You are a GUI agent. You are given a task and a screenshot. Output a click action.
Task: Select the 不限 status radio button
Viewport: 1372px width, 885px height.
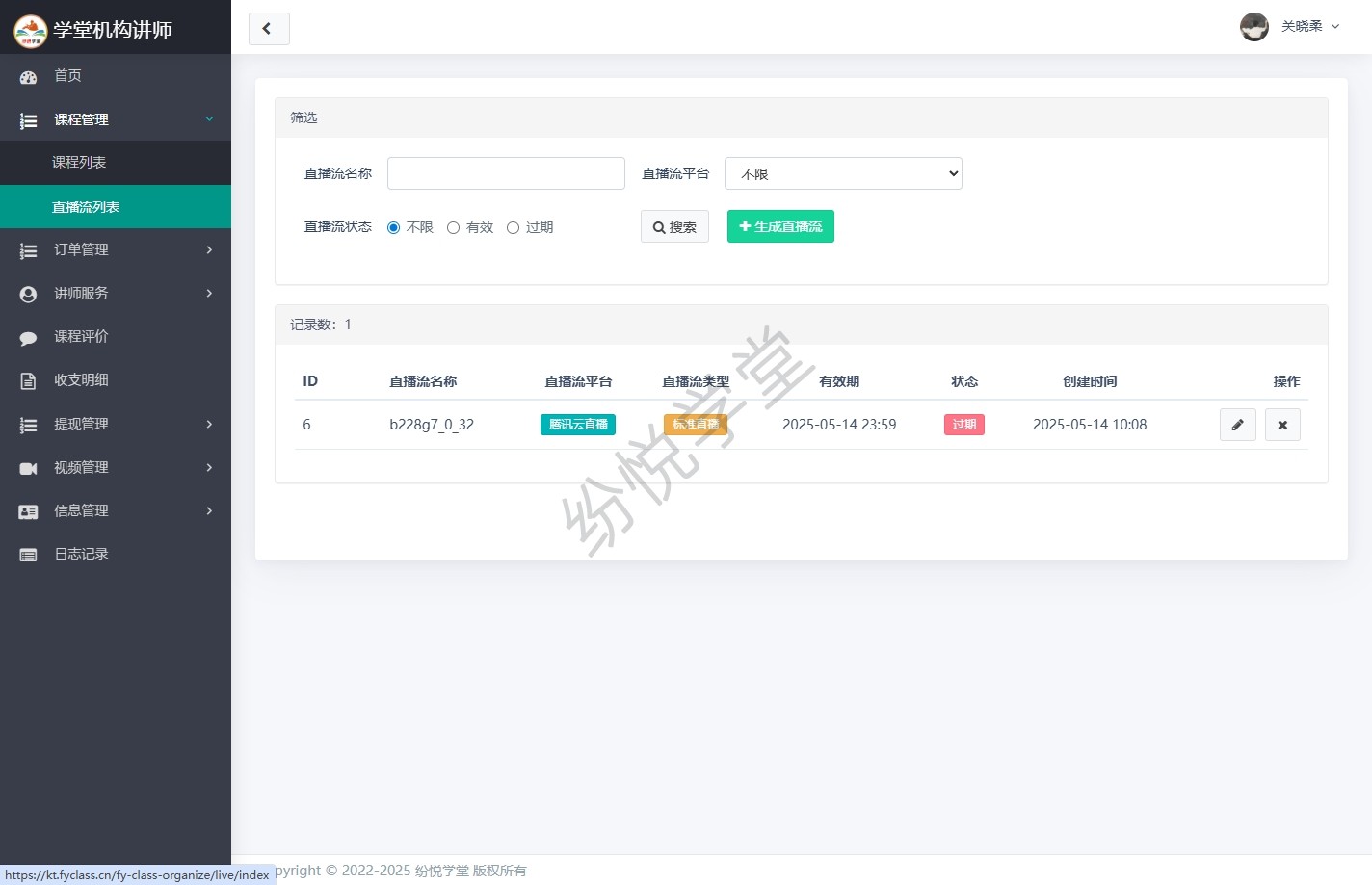[393, 228]
